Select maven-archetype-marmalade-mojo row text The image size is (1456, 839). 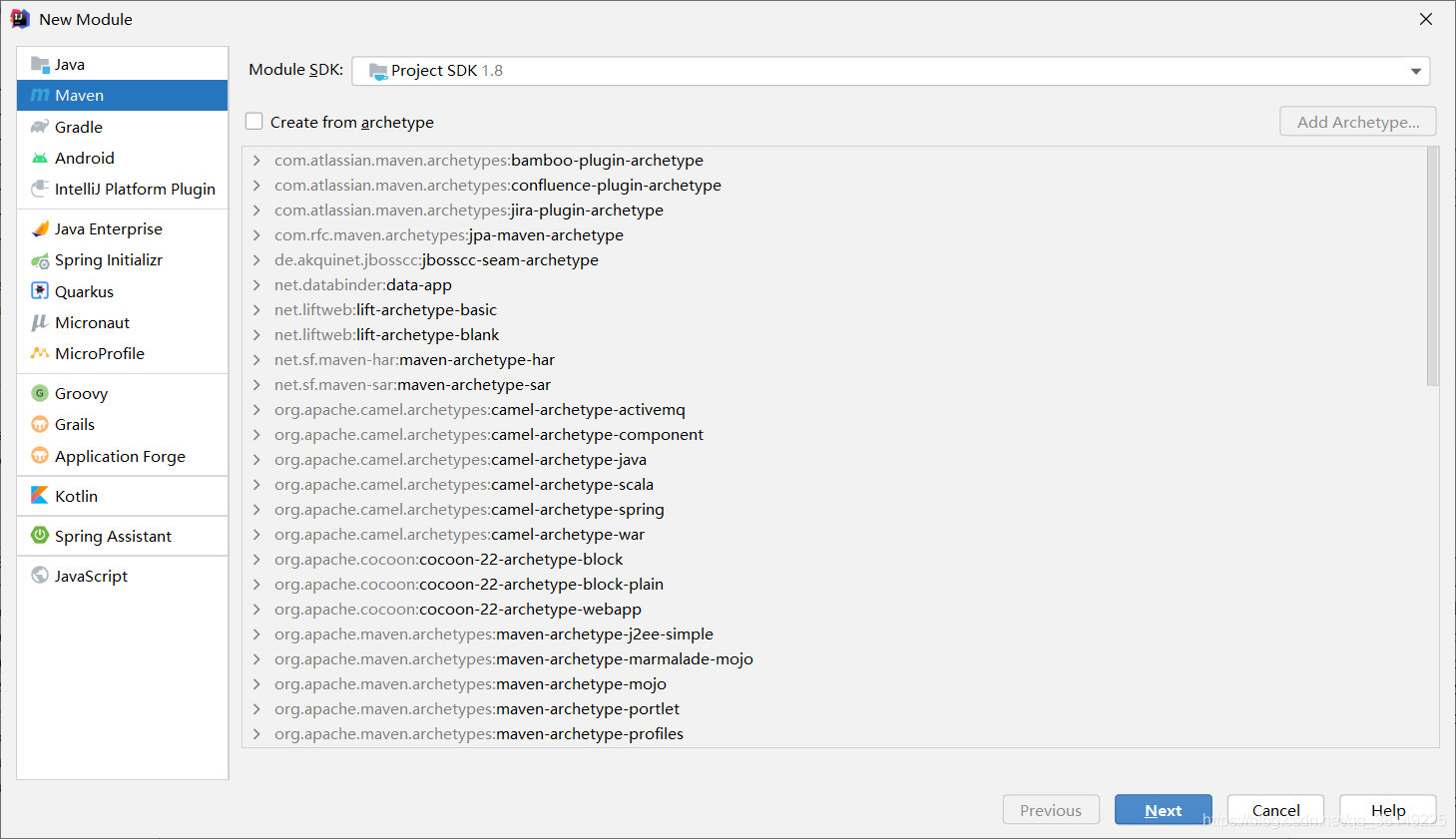click(514, 659)
